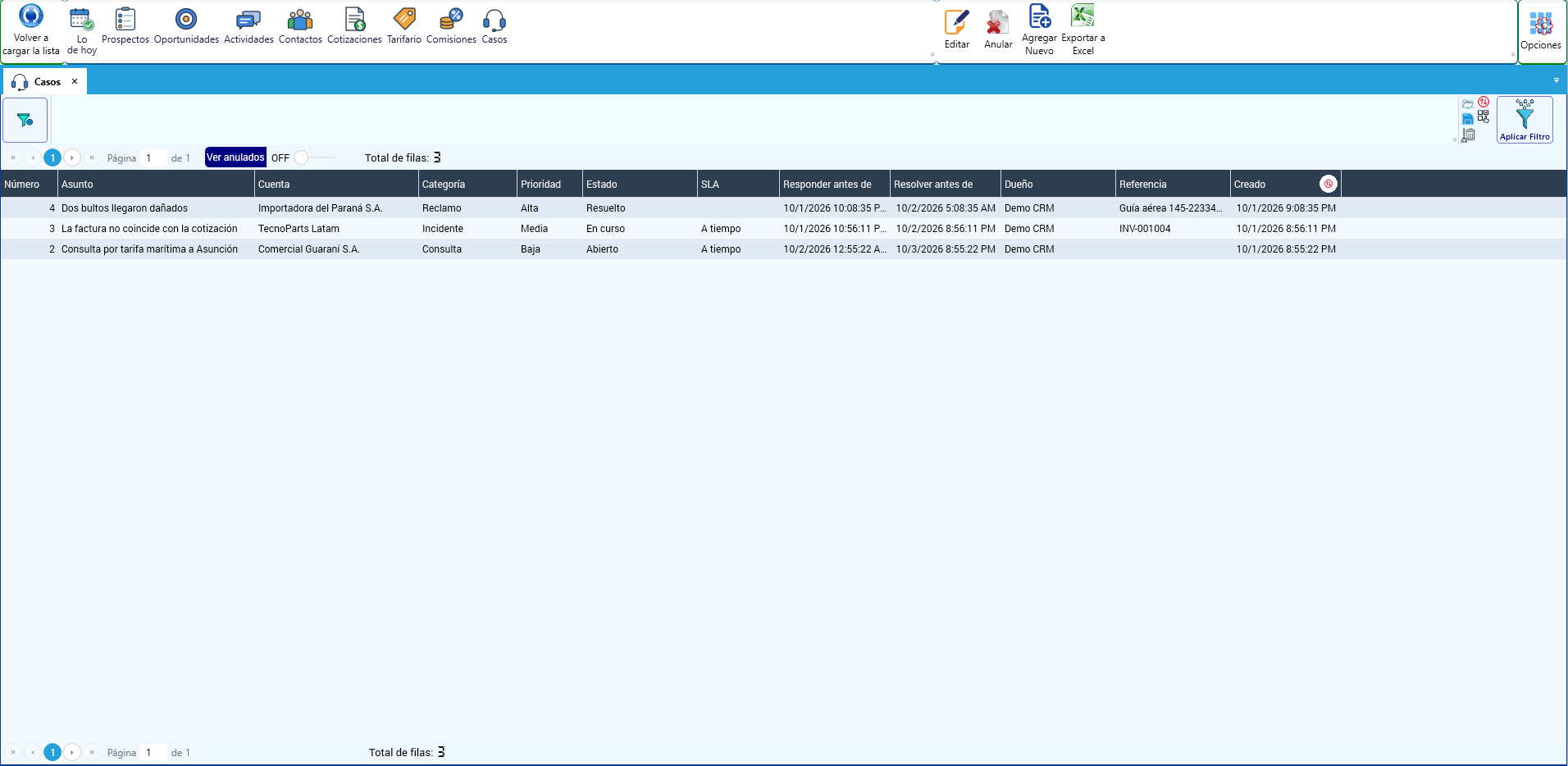Viewport: 1568px width, 766px height.
Task: Click the save filter floppy disk icon
Action: (x=1468, y=119)
